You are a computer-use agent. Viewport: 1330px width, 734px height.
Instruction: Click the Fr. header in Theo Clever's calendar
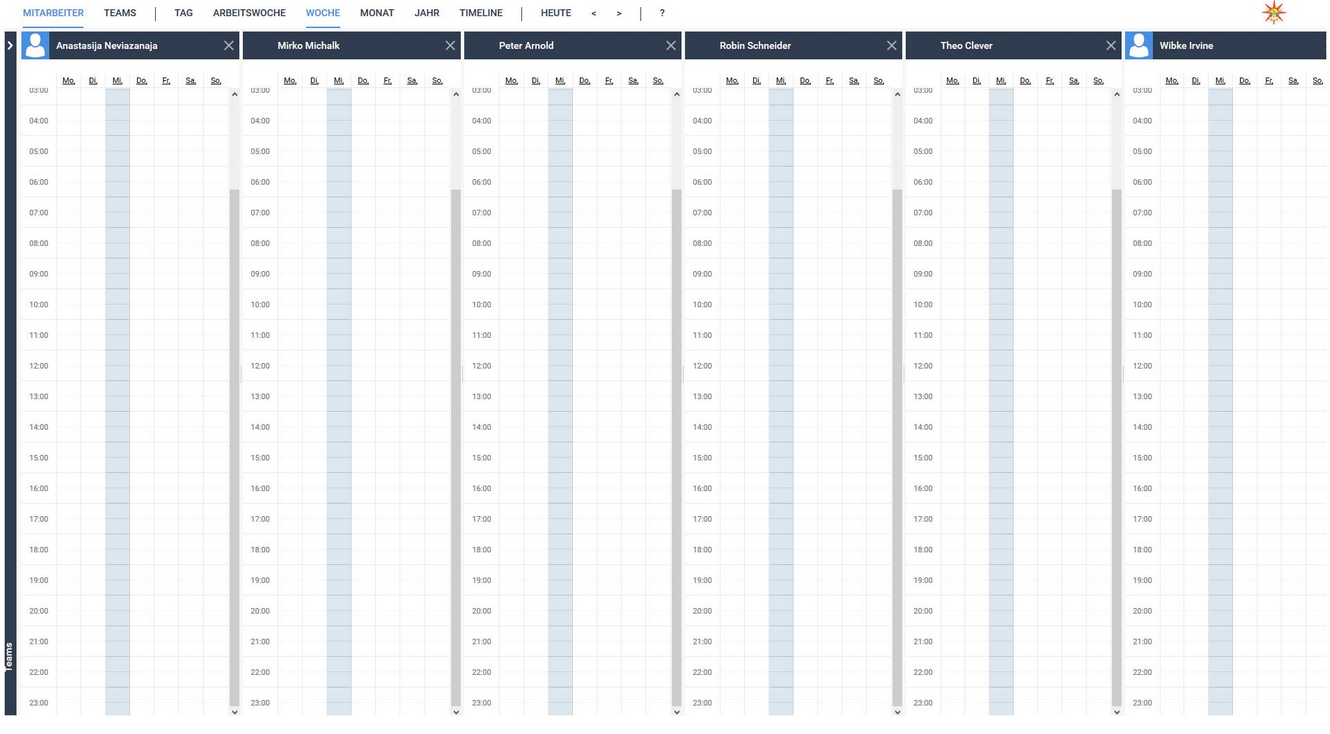pos(1050,81)
